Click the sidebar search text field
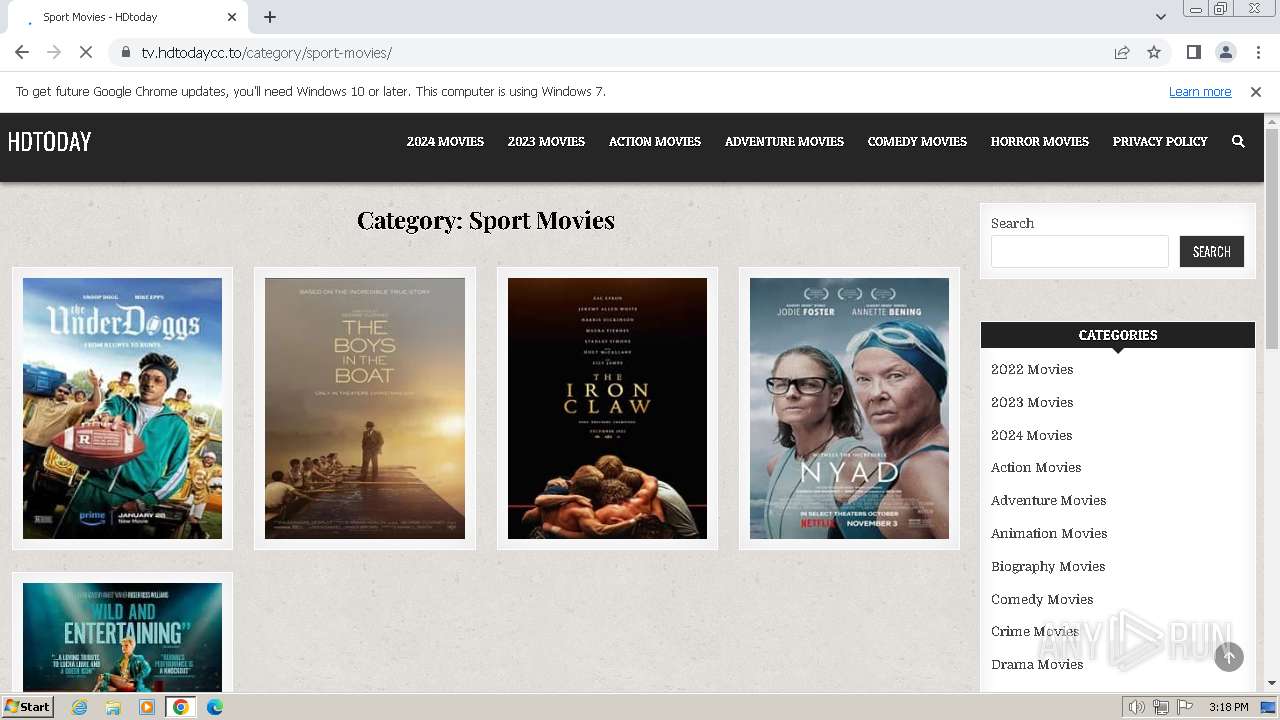Viewport: 1280px width, 720px height. (x=1080, y=251)
